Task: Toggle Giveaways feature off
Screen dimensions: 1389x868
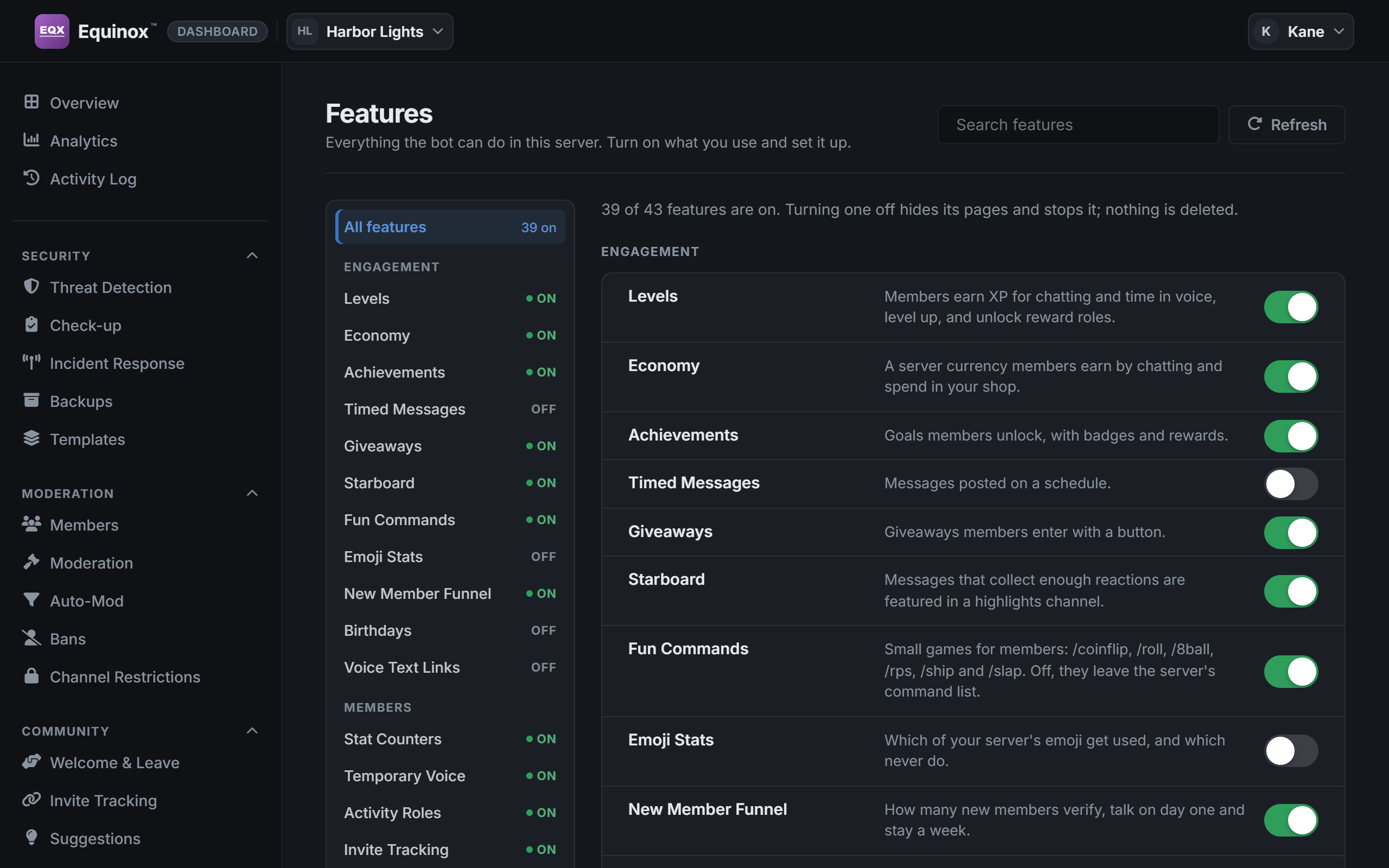Action: tap(1291, 533)
